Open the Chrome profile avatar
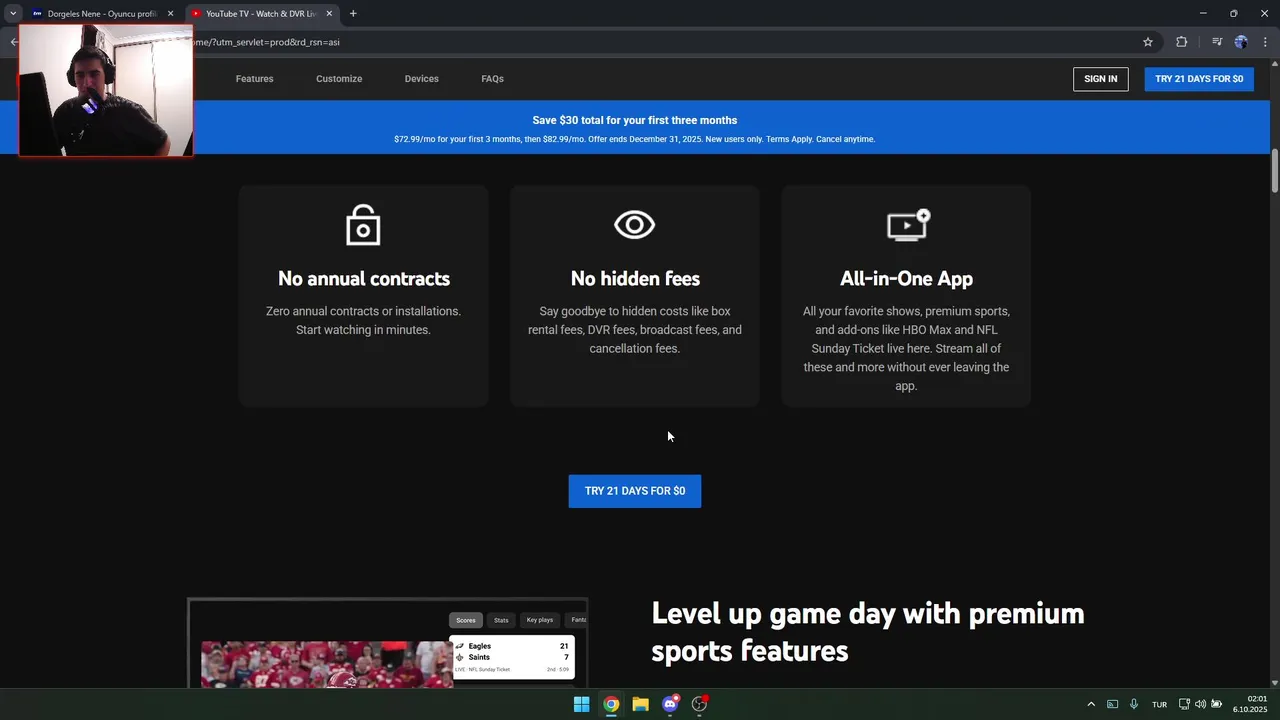The image size is (1280, 720). pos(1241,42)
